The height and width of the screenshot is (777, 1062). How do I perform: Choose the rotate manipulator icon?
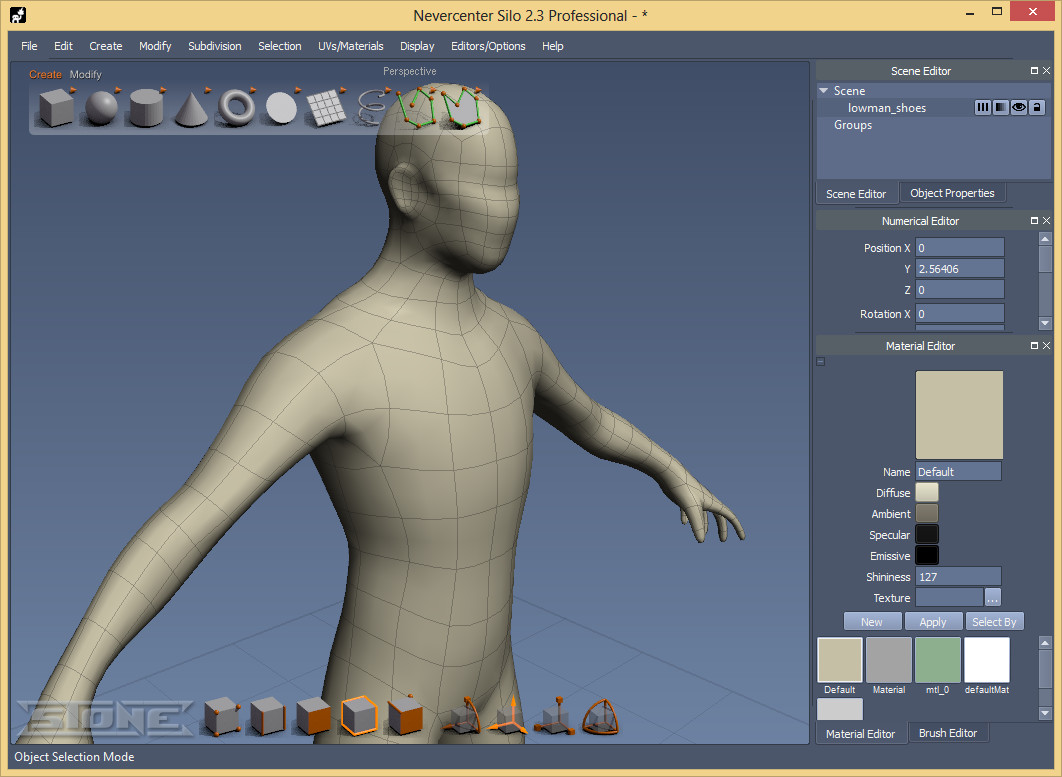(599, 716)
